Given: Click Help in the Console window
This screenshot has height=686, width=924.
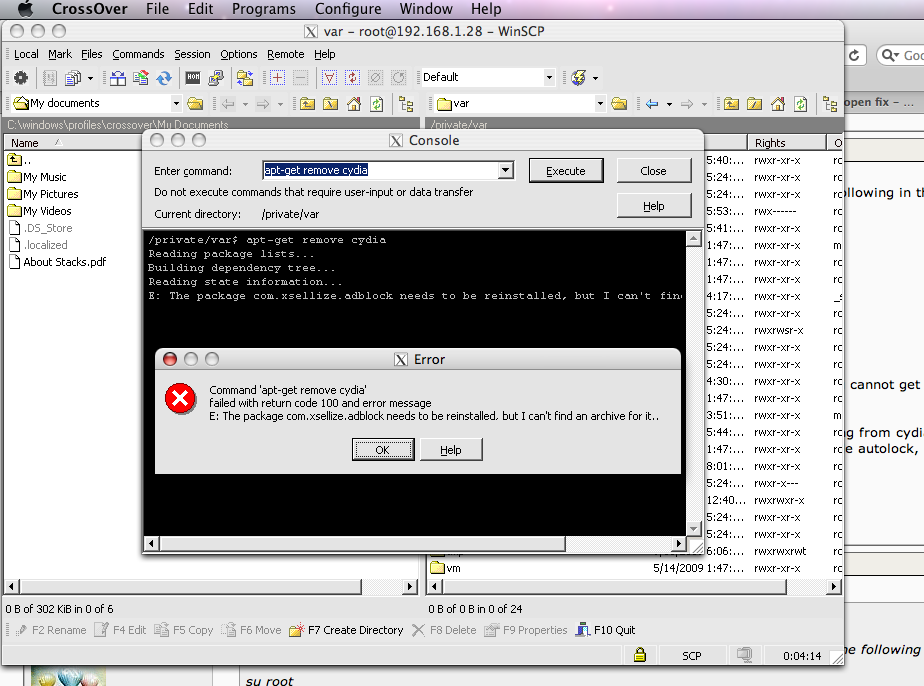Looking at the screenshot, I should pyautogui.click(x=654, y=206).
